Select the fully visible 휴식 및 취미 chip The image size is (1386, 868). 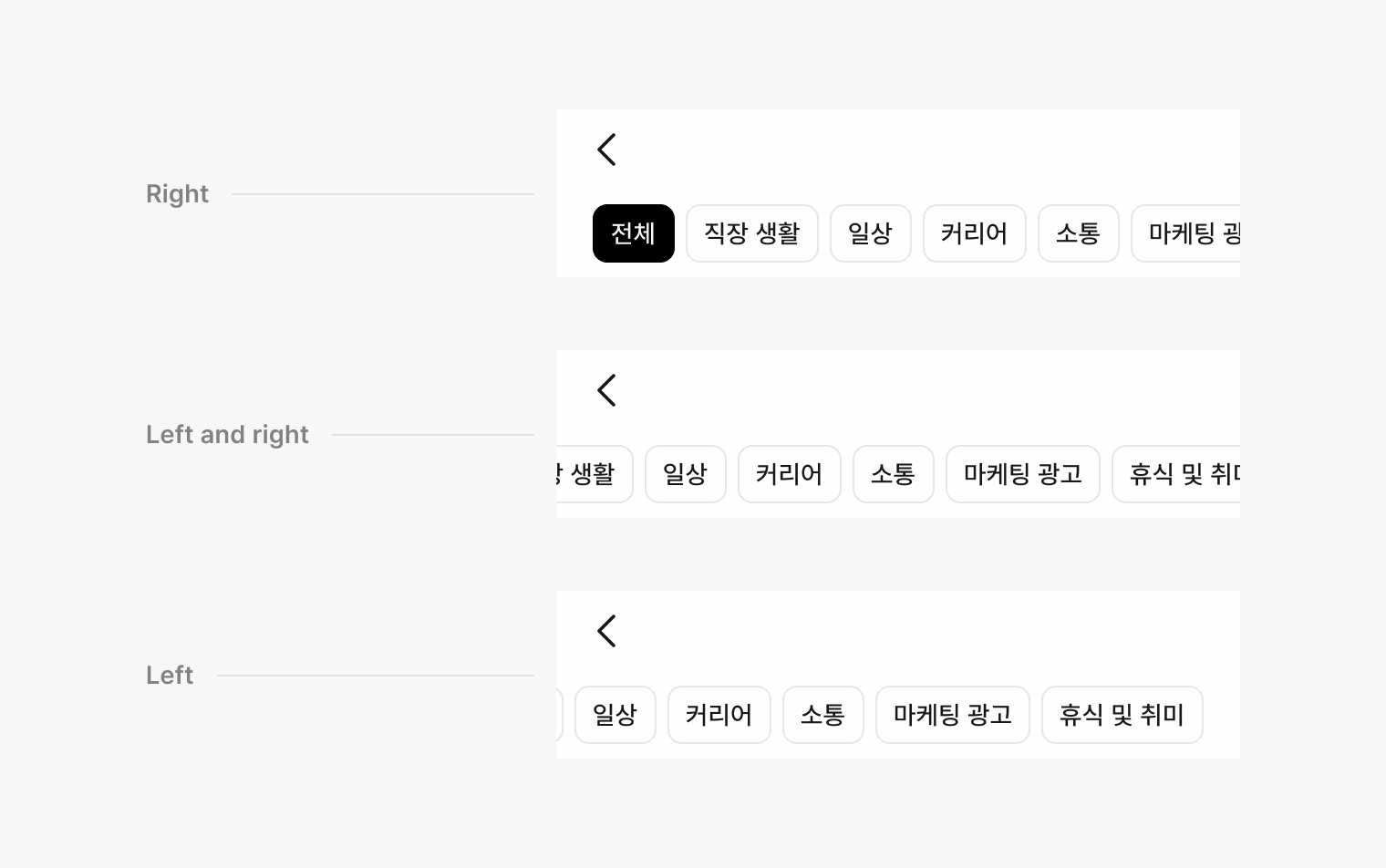(x=1122, y=715)
